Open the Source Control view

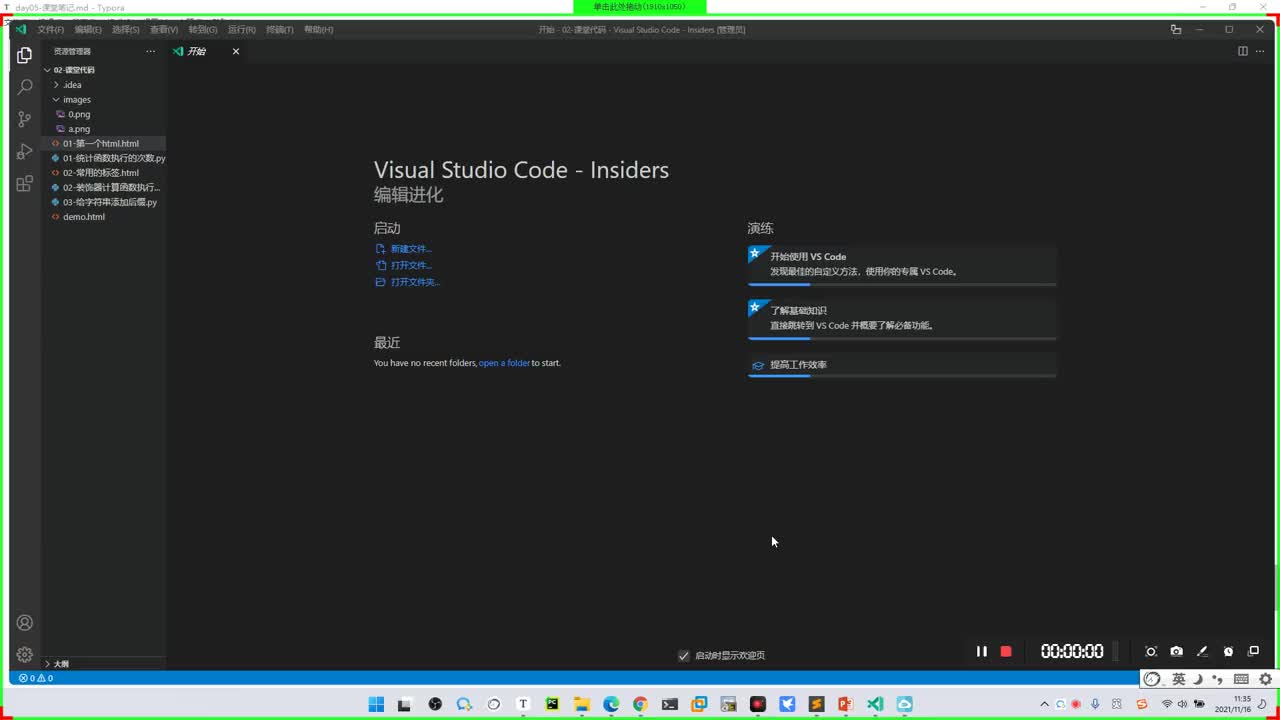[x=24, y=119]
